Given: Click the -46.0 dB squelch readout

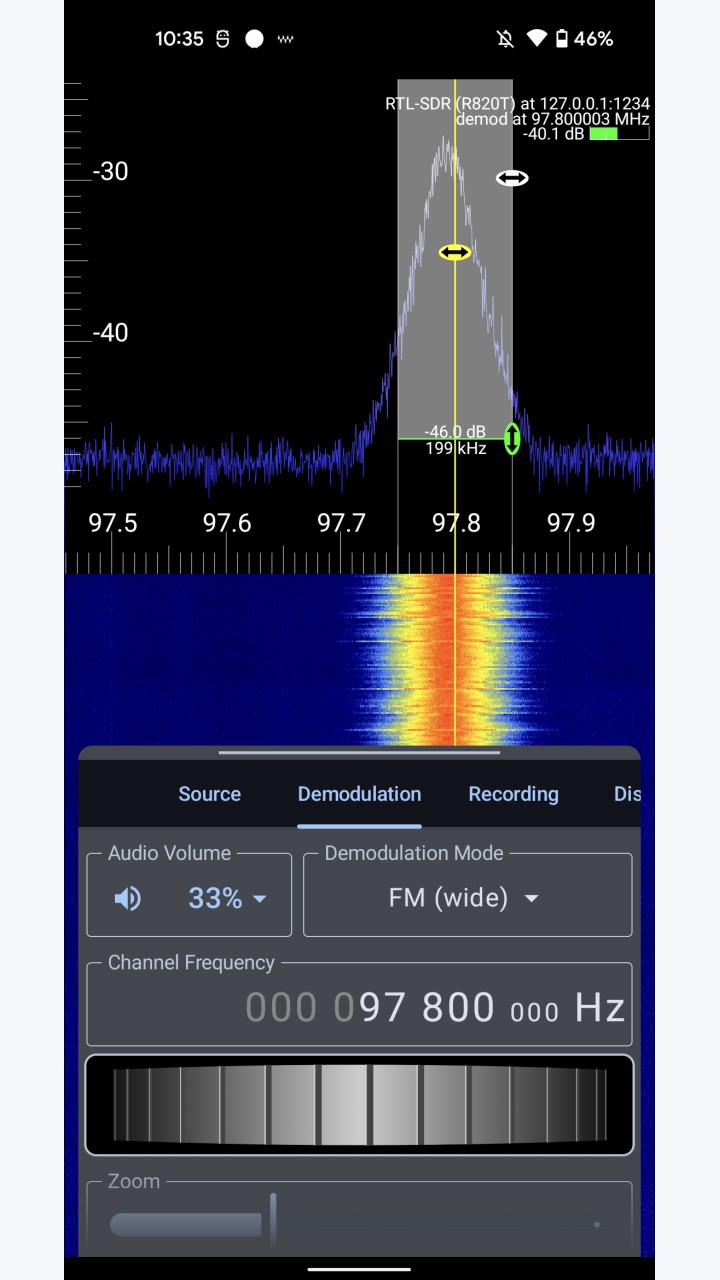Looking at the screenshot, I should pos(455,432).
